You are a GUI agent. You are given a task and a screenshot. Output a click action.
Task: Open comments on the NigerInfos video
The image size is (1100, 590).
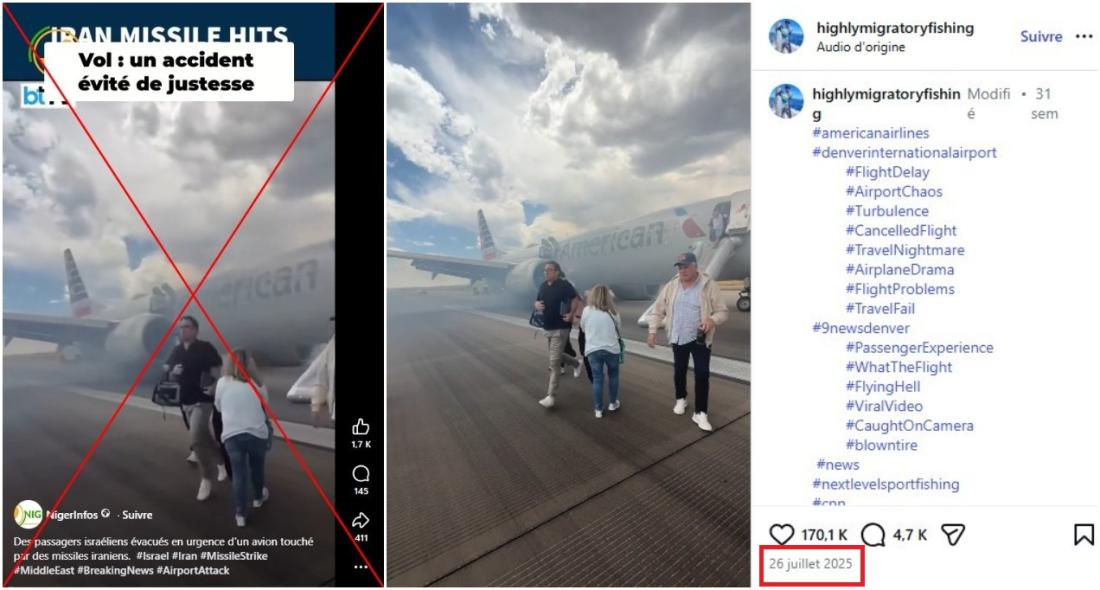pos(361,474)
